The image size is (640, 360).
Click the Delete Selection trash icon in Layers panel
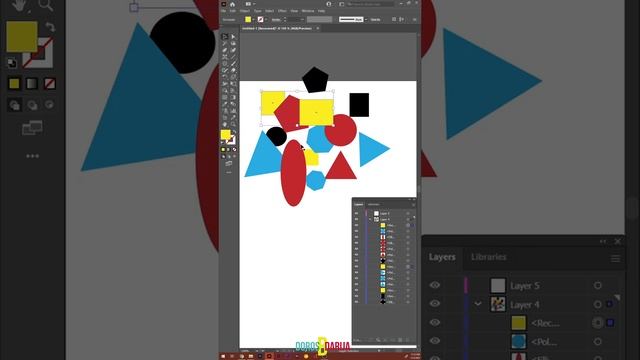(407, 340)
